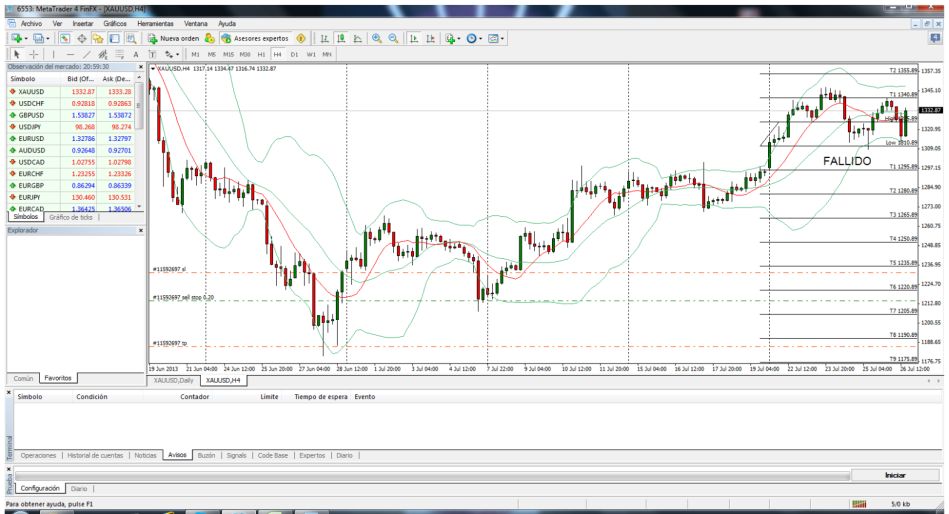Switch chart to candlestick mode
The width and height of the screenshot is (949, 514).
[x=343, y=37]
